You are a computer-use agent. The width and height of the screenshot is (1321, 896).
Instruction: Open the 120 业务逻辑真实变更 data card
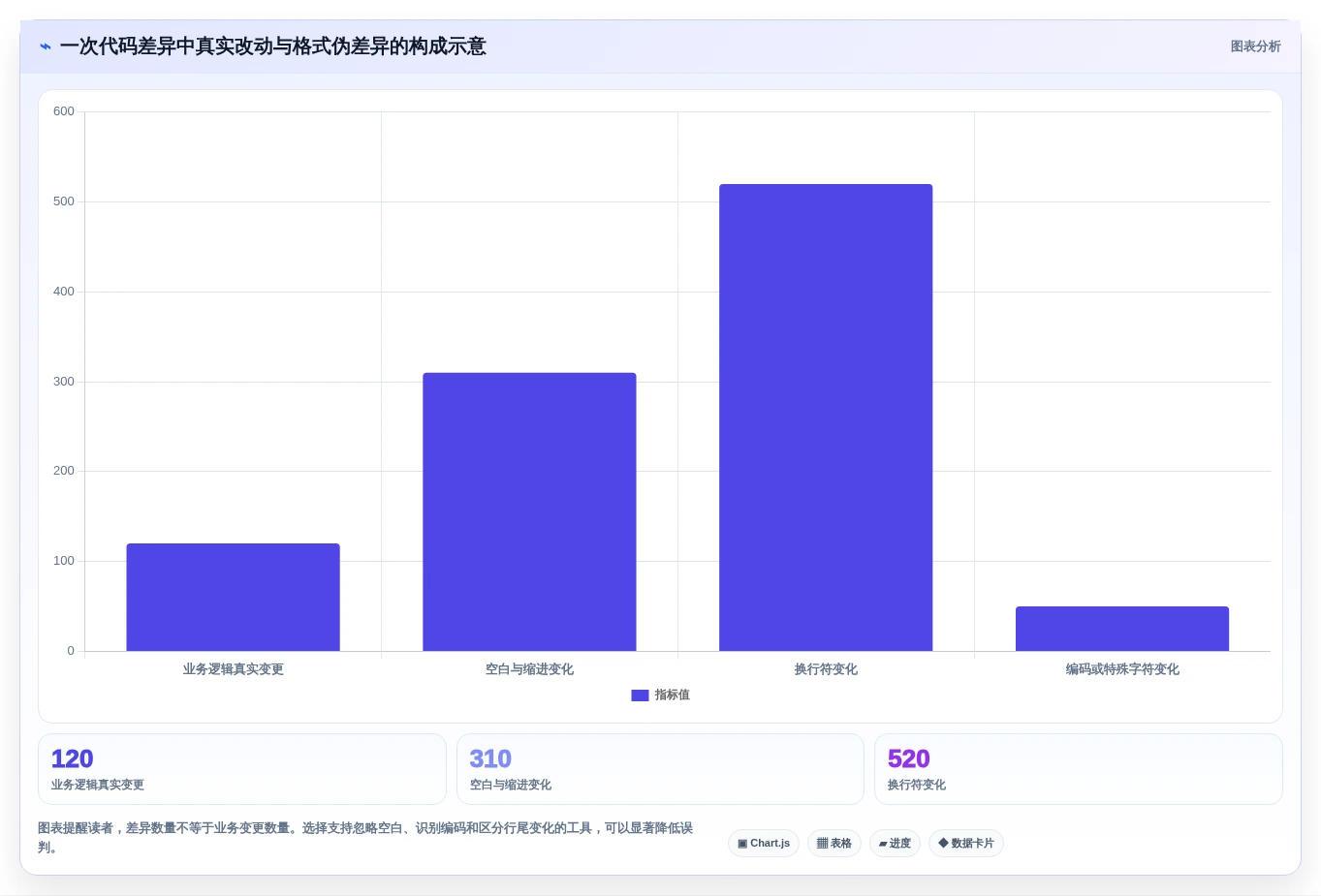[x=242, y=769]
